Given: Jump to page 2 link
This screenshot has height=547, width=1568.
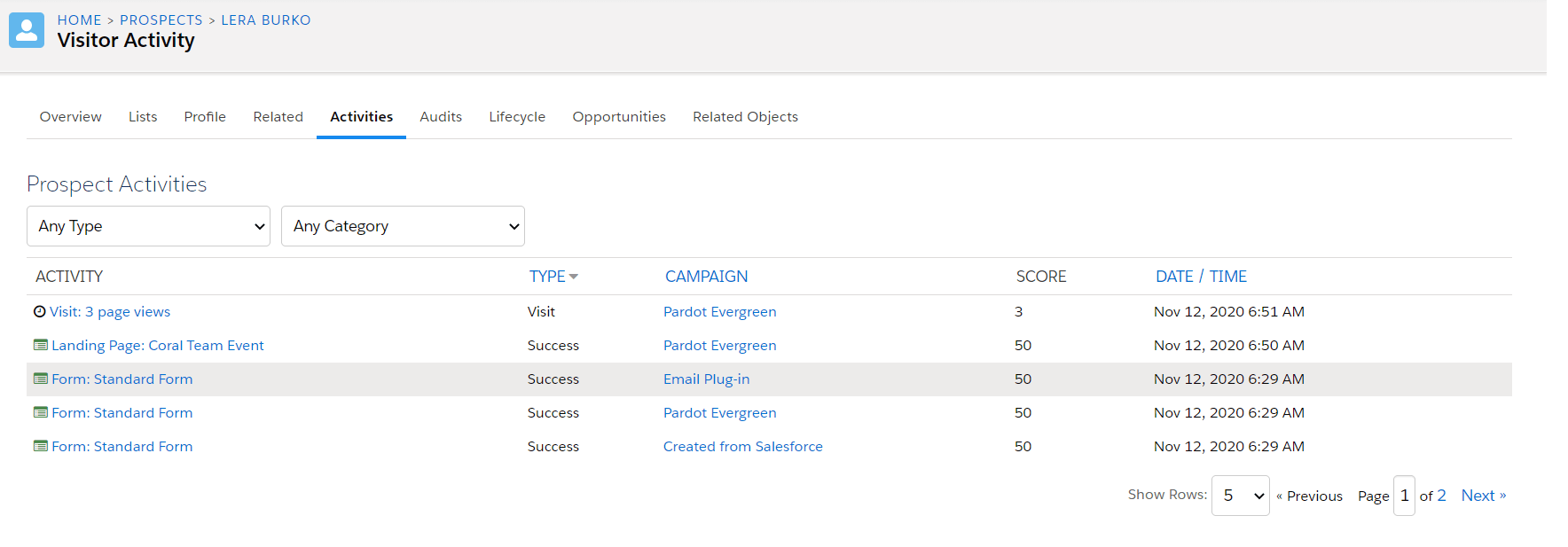Looking at the screenshot, I should point(1442,496).
